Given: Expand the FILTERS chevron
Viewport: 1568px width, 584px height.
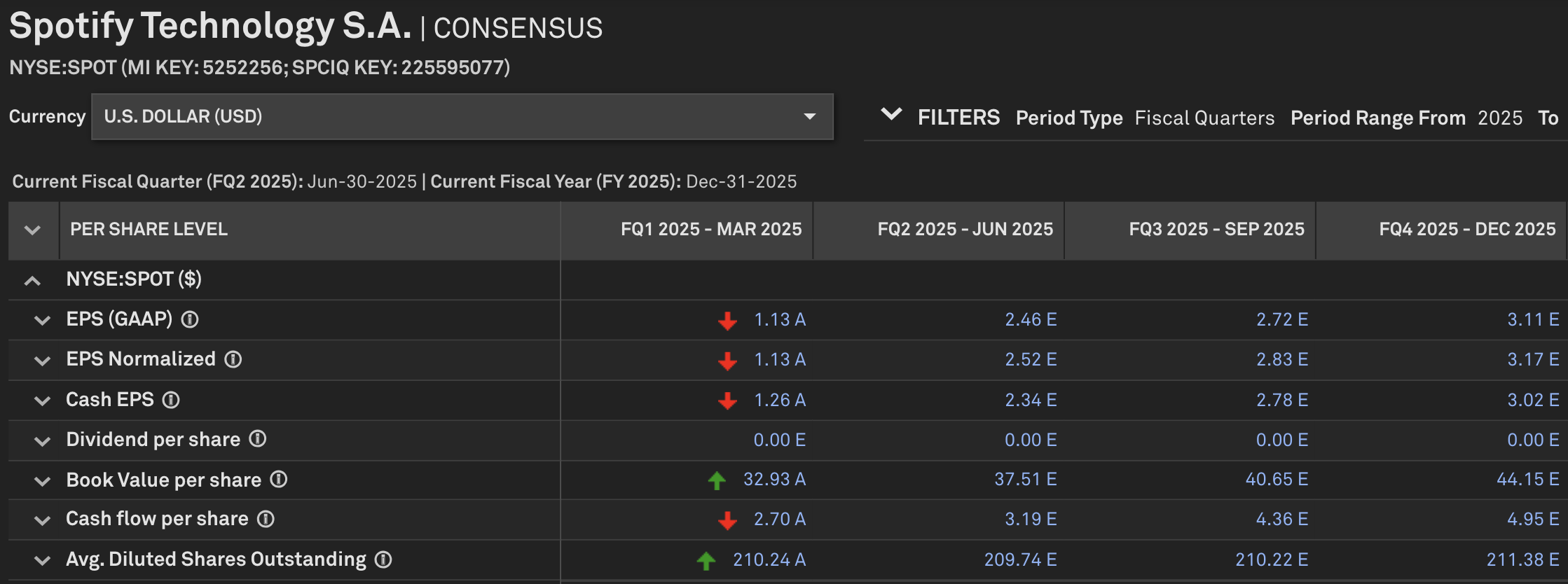Looking at the screenshot, I should click(x=891, y=114).
